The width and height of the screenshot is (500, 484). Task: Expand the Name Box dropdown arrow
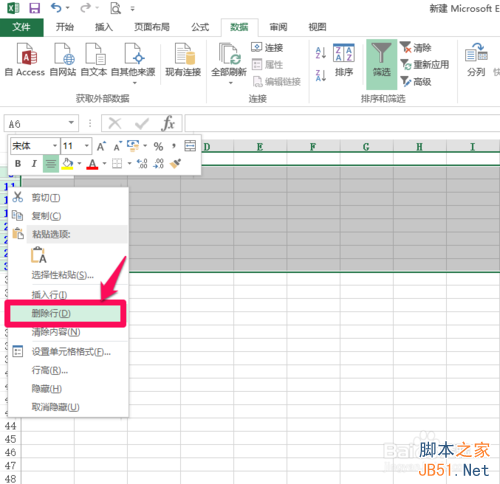coord(71,123)
